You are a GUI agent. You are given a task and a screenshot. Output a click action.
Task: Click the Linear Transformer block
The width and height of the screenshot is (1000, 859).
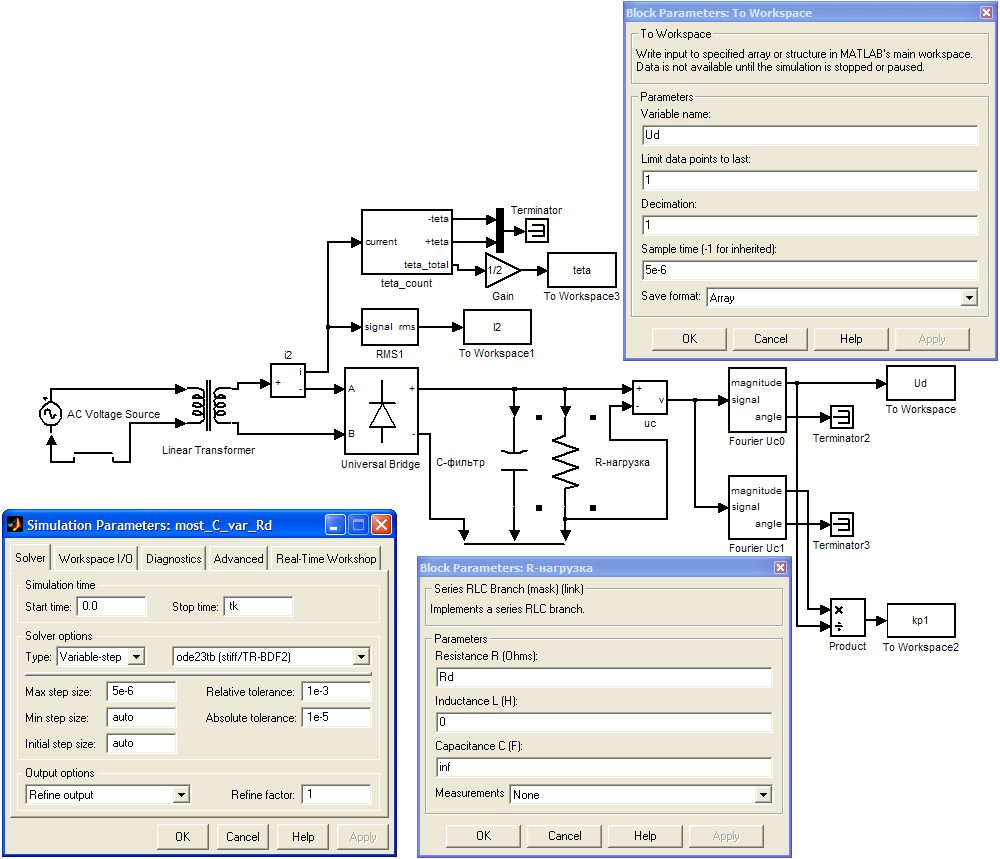(209, 406)
